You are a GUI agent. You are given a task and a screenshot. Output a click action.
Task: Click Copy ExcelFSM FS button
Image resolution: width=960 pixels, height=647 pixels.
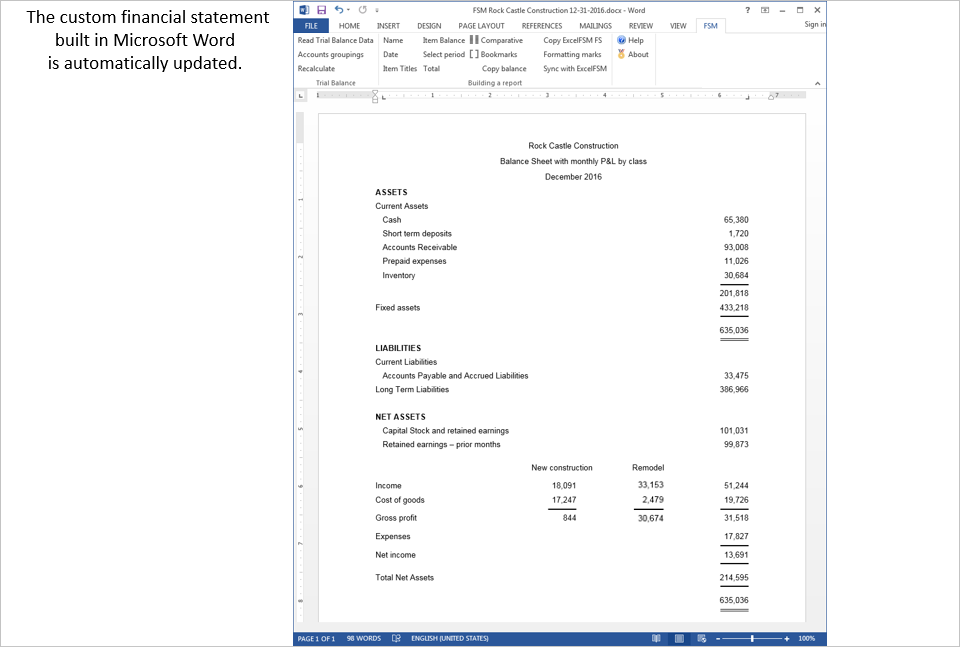[x=572, y=40]
